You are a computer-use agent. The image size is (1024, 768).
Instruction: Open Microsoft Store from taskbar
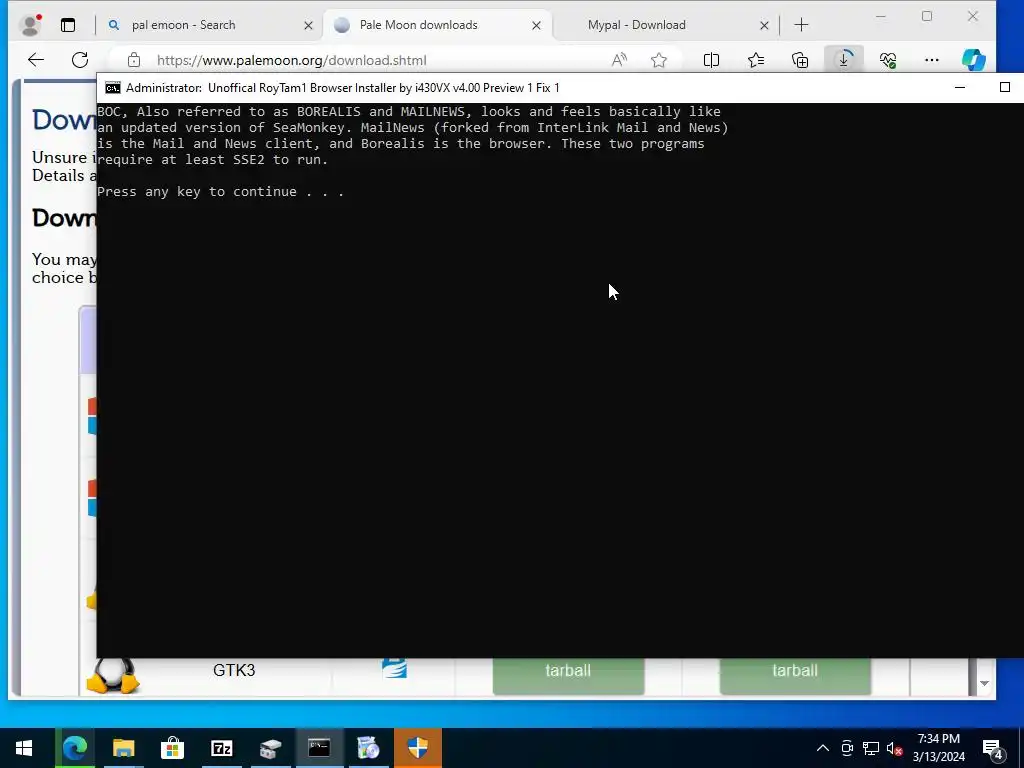tap(172, 748)
